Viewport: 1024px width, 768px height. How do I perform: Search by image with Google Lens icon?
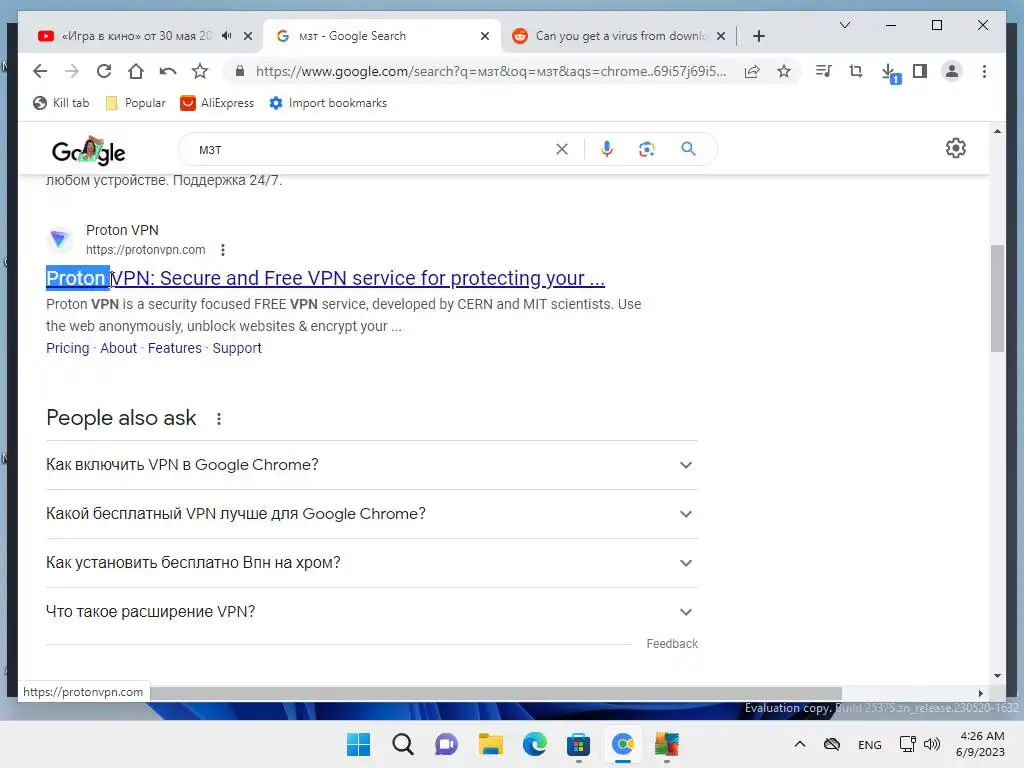(647, 150)
